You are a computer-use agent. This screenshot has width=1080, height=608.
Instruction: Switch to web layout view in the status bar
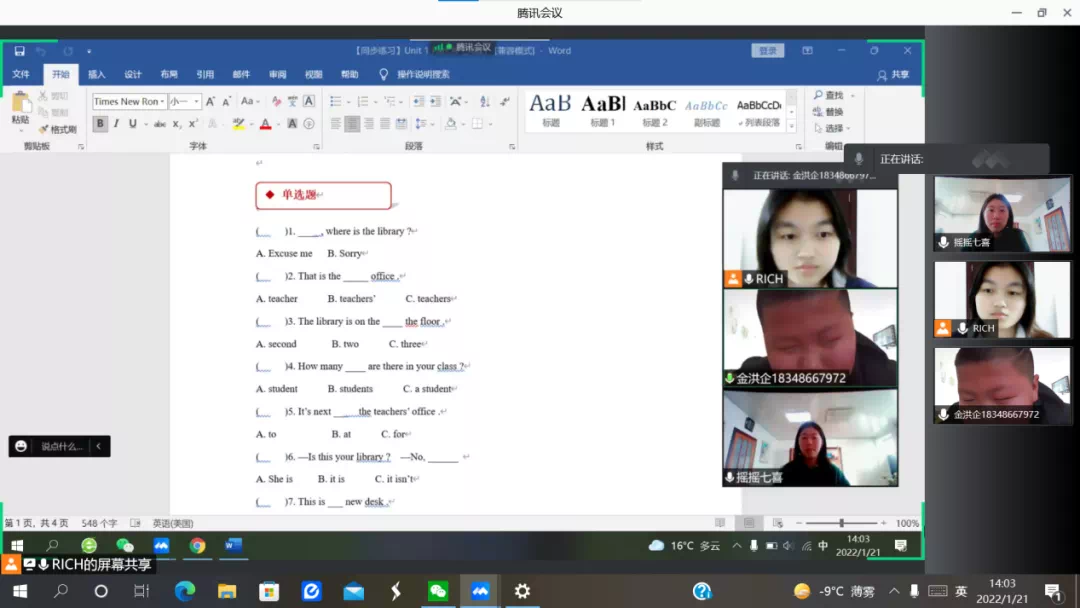pos(778,523)
